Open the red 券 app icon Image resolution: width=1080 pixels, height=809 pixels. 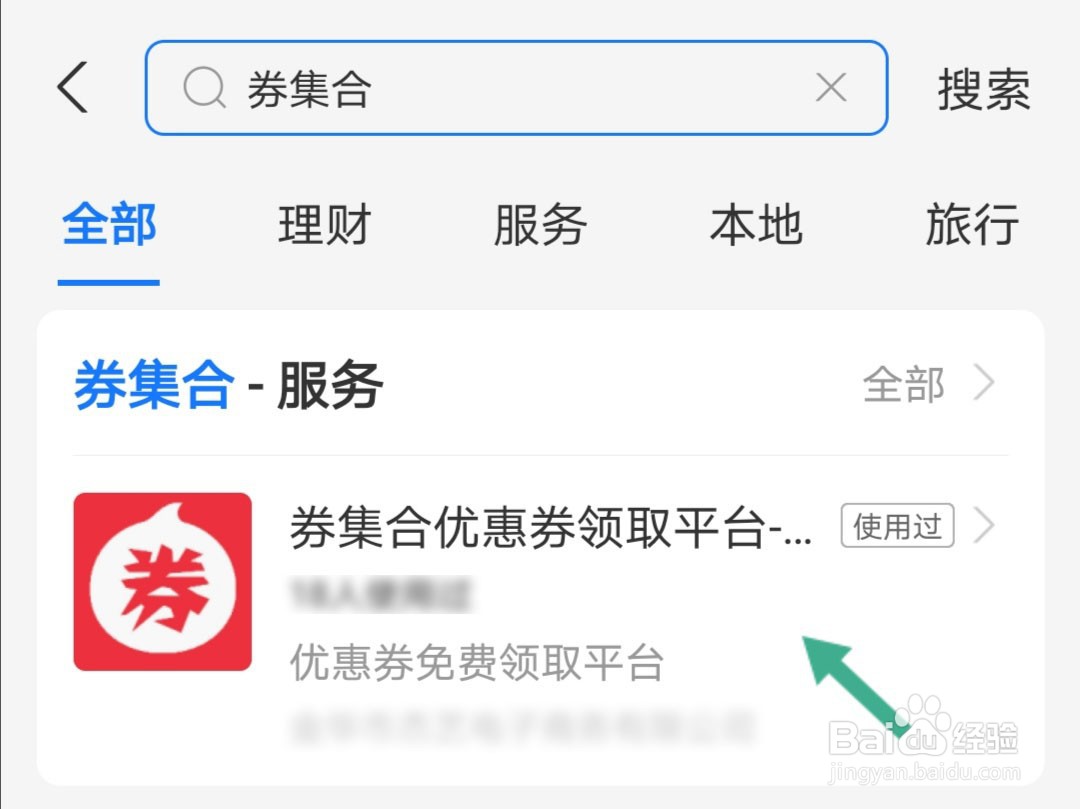pyautogui.click(x=163, y=581)
